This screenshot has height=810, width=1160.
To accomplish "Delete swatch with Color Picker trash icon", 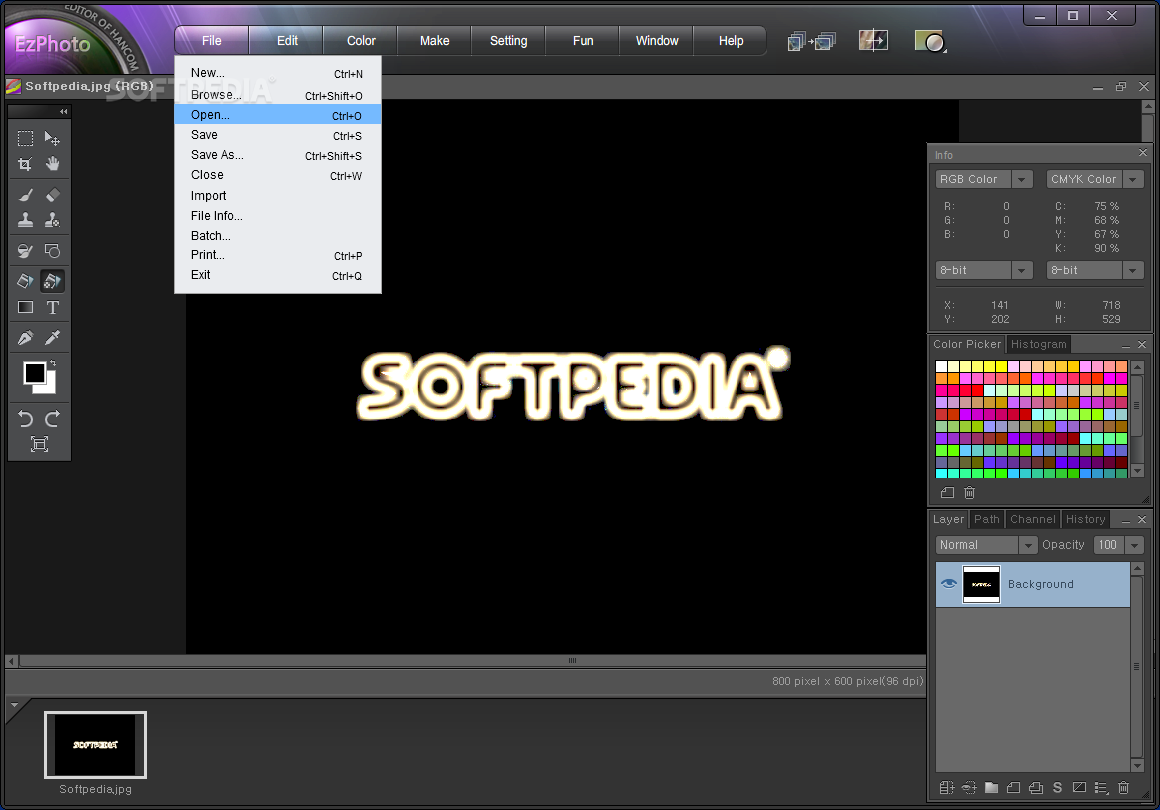I will [x=970, y=493].
